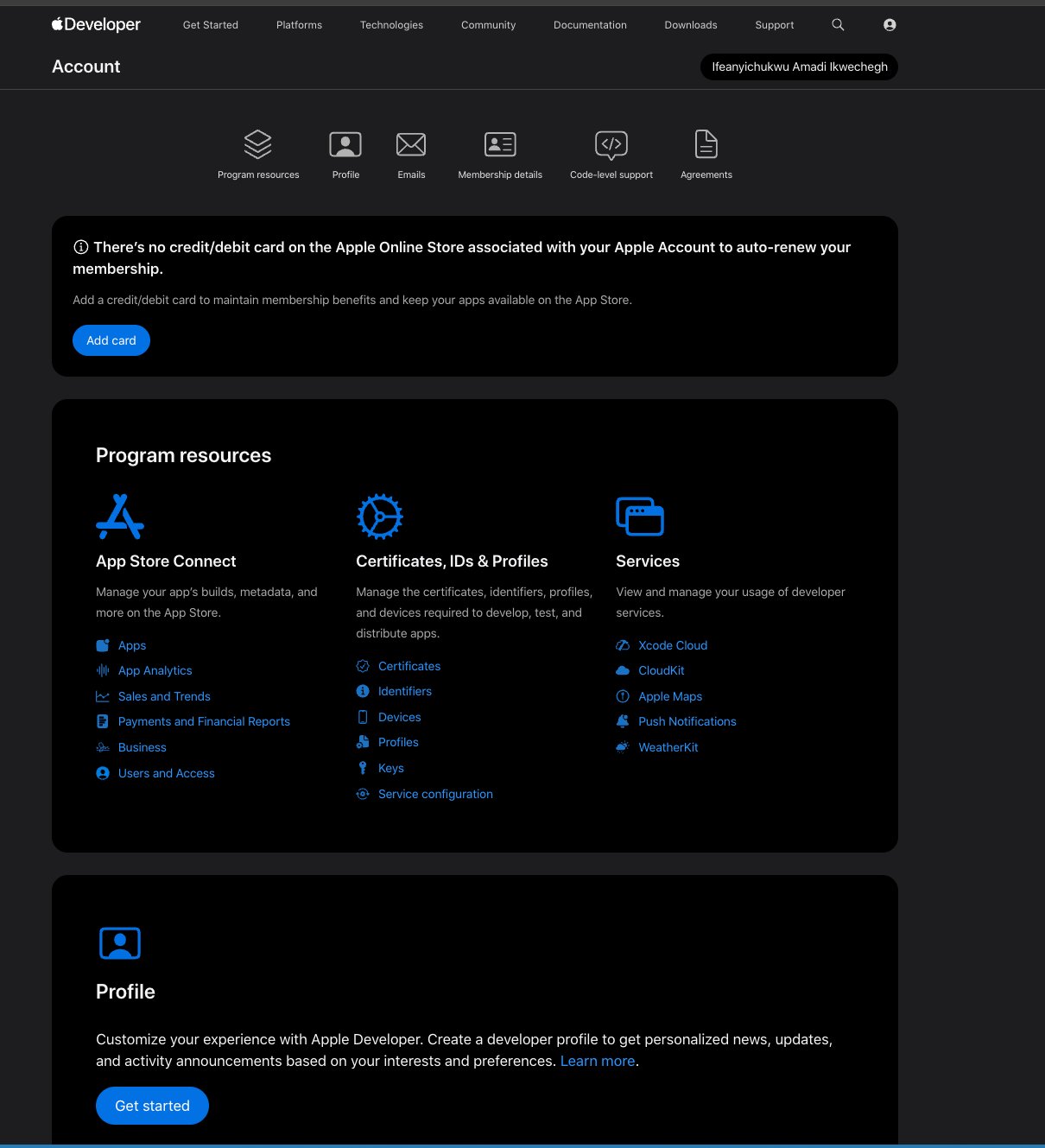Click the Devices phone icon
1045x1148 pixels.
[363, 717]
